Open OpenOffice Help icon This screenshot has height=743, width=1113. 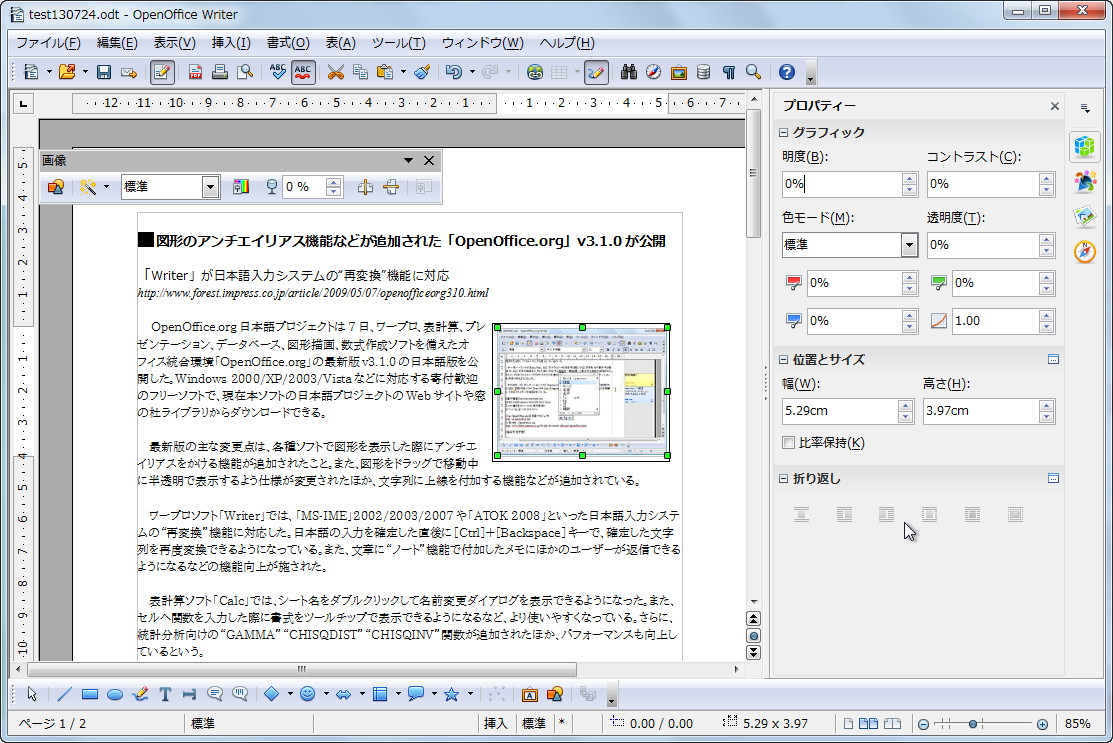786,72
